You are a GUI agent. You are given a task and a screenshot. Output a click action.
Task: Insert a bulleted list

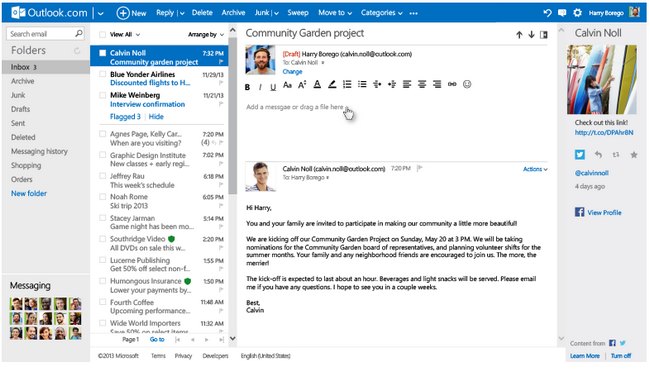point(362,85)
